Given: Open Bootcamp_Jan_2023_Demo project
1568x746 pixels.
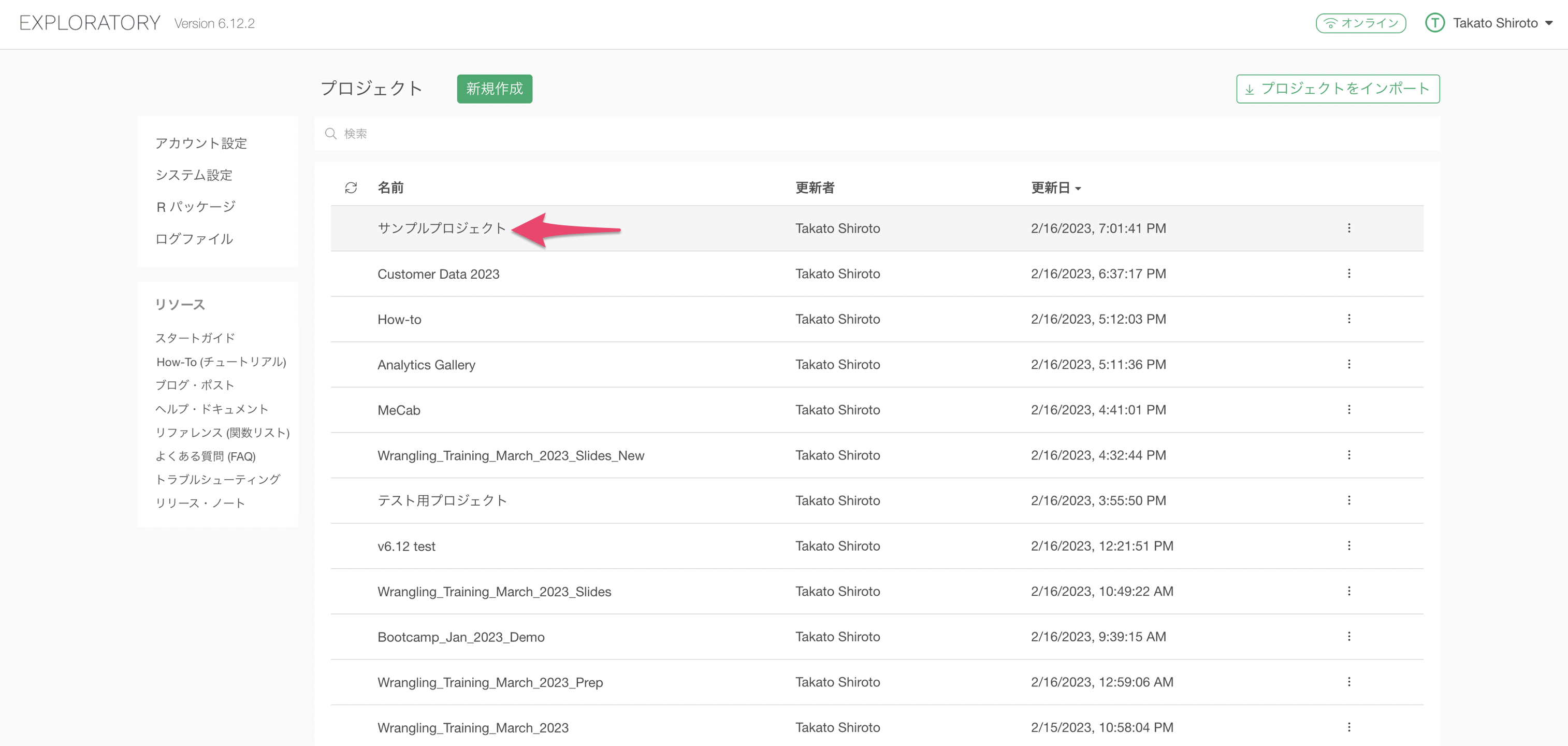Looking at the screenshot, I should point(461,637).
